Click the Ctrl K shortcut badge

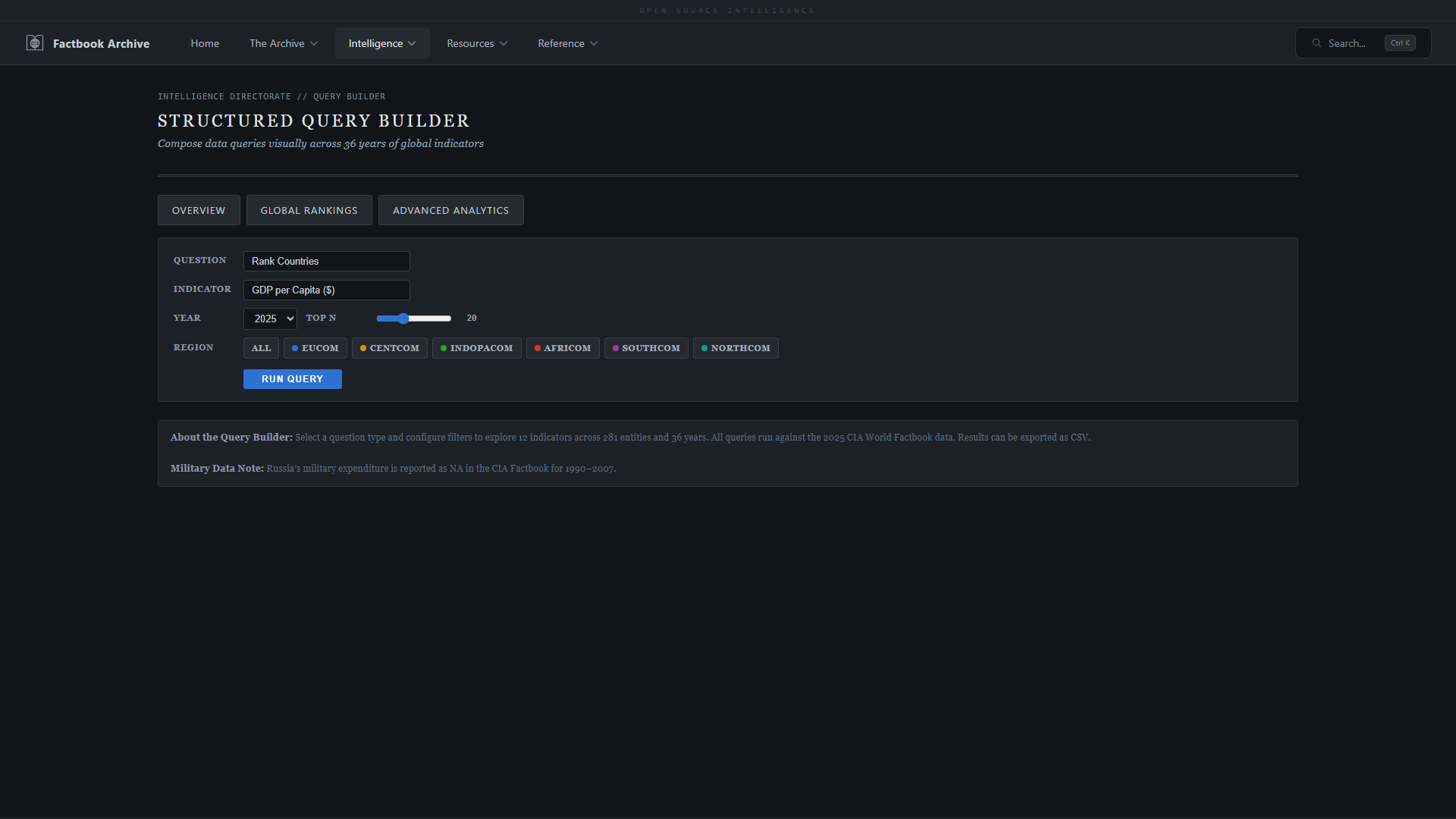pos(1399,43)
